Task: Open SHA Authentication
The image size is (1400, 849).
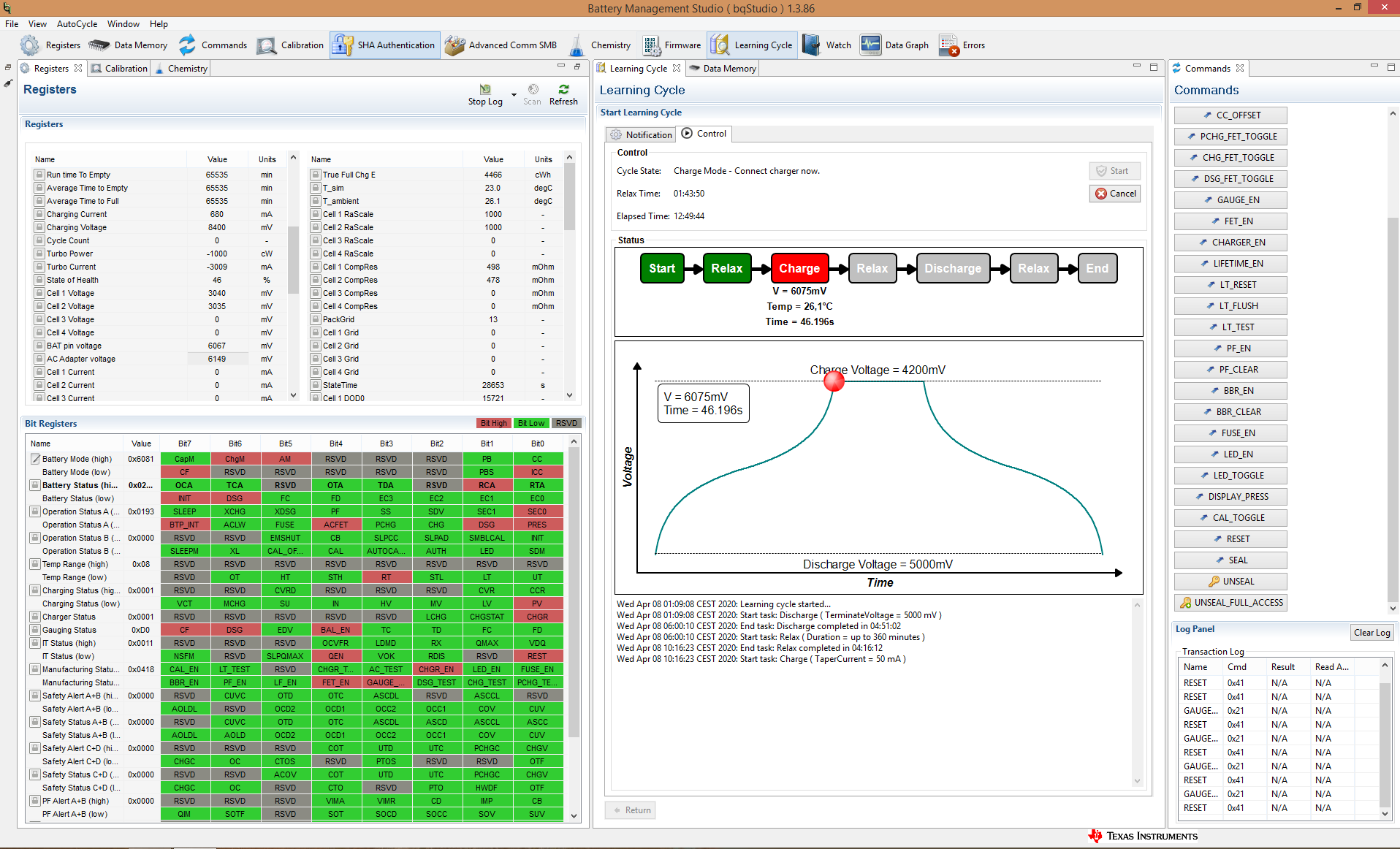Action: [384, 45]
